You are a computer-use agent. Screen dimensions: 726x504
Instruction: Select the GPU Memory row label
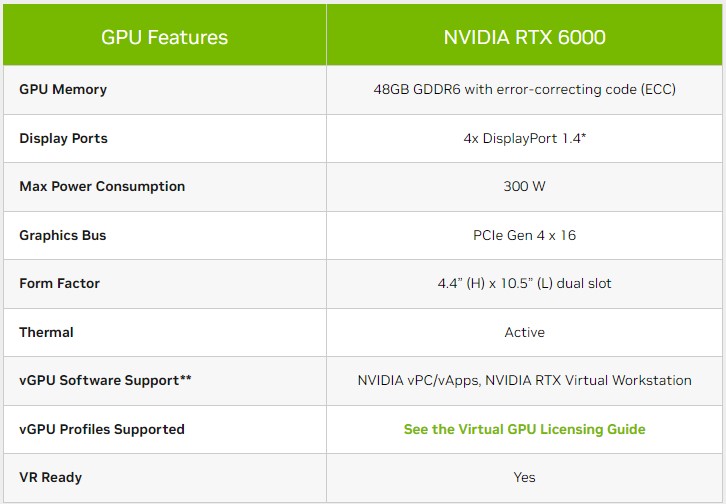tap(63, 89)
